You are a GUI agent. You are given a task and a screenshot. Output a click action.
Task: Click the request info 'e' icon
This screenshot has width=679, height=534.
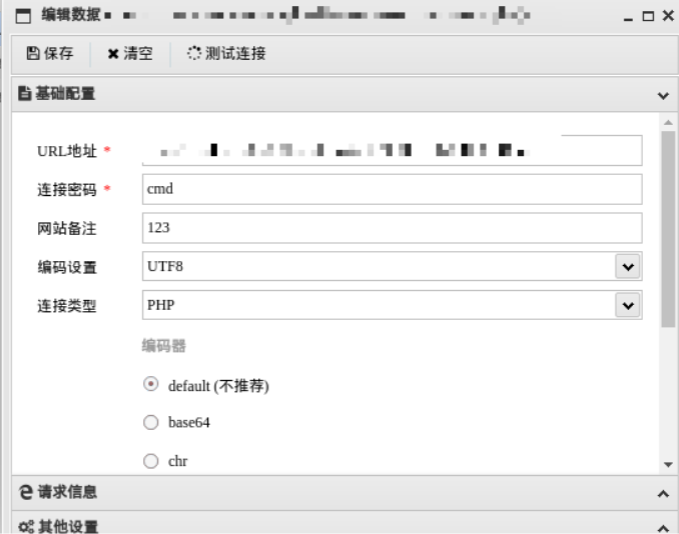25,491
